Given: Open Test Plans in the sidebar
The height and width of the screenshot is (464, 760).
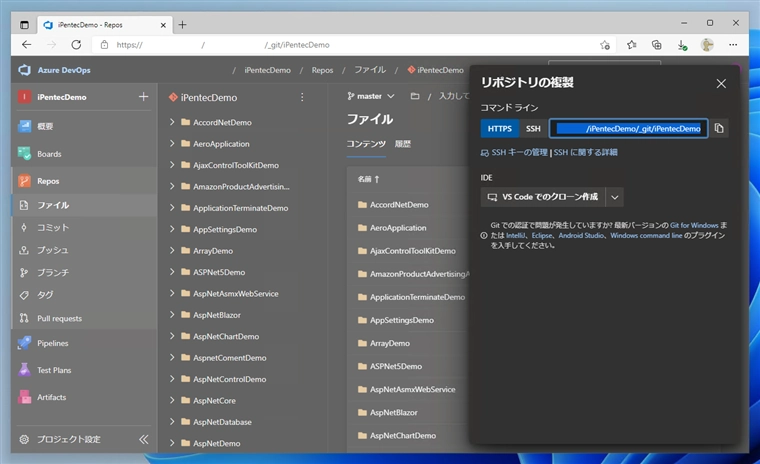Looking at the screenshot, I should (54, 370).
